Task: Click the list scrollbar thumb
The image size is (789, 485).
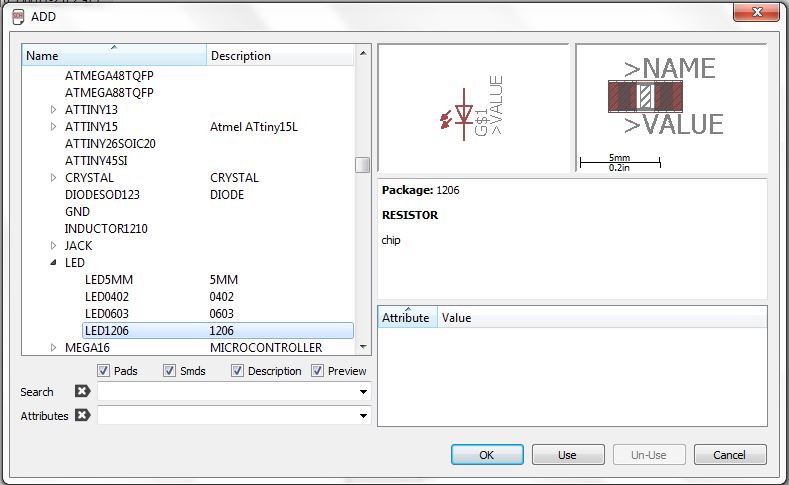Action: [362, 165]
